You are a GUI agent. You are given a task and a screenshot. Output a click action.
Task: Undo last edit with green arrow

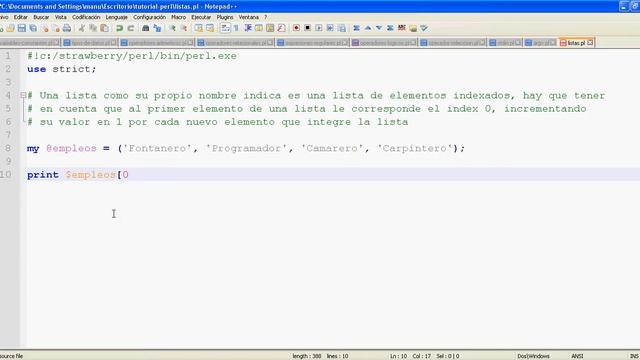119,28
